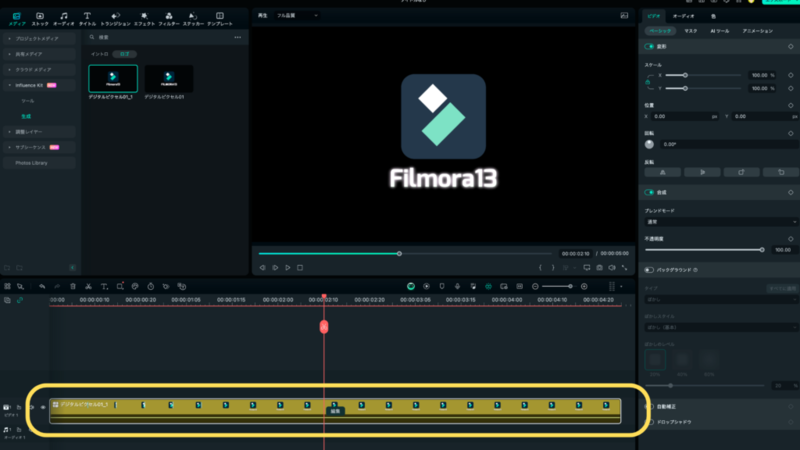Undo the last action
Image resolution: width=800 pixels, height=450 pixels.
click(42, 287)
